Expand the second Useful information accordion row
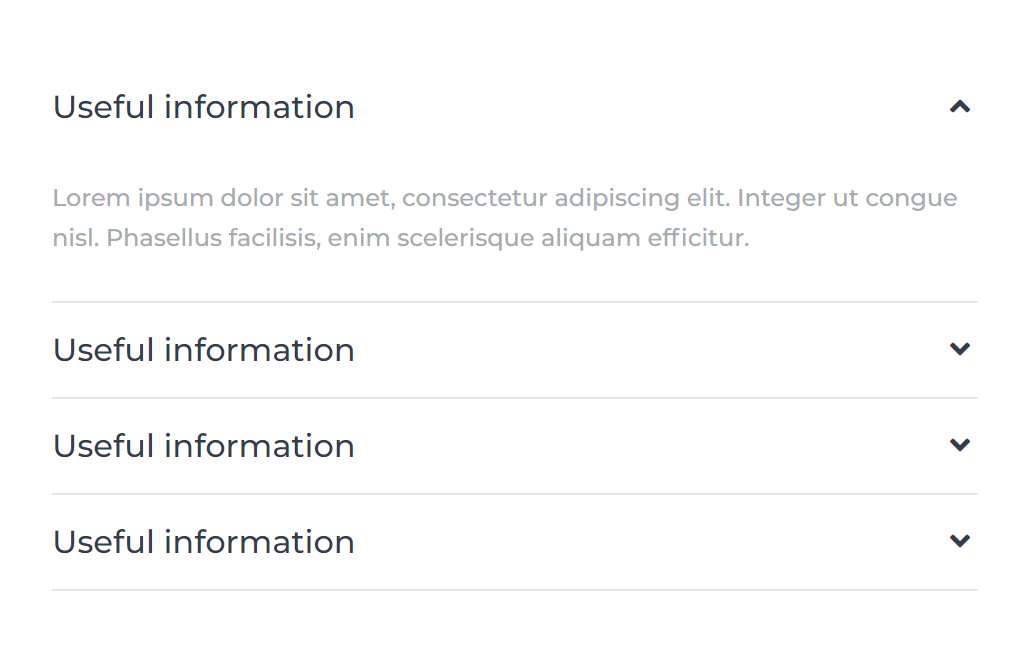Viewport: 1028px width, 662px height. (x=514, y=350)
